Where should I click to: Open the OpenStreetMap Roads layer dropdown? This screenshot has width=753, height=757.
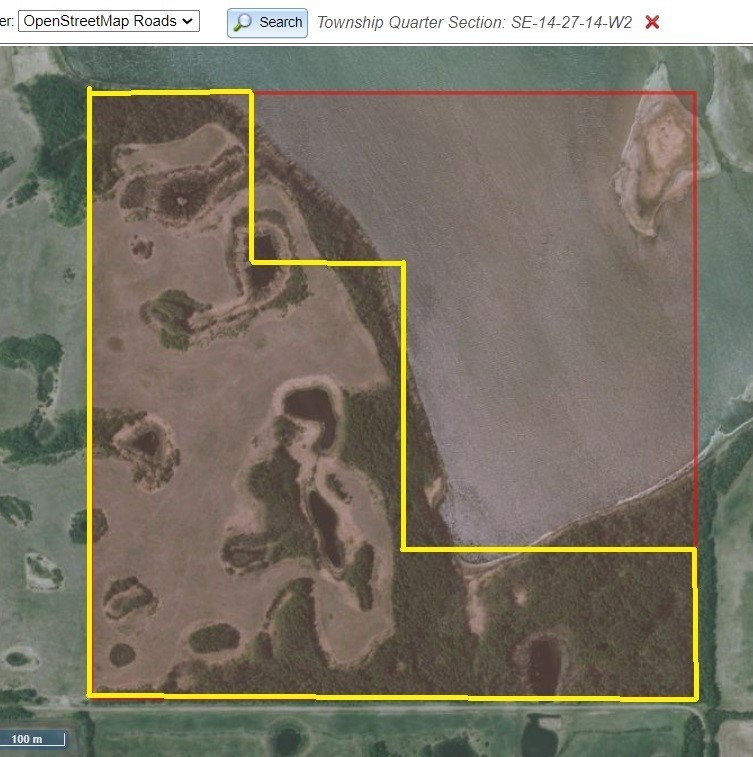tap(109, 21)
